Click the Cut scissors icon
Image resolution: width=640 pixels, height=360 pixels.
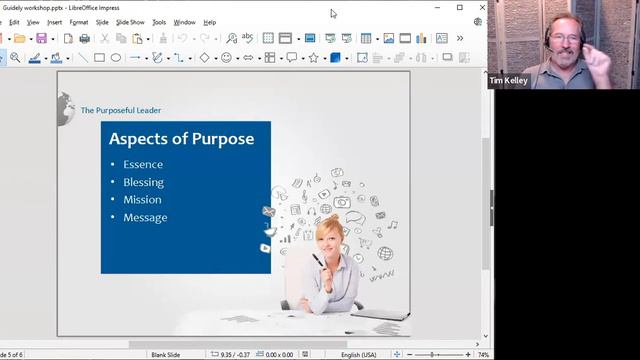tap(105, 39)
